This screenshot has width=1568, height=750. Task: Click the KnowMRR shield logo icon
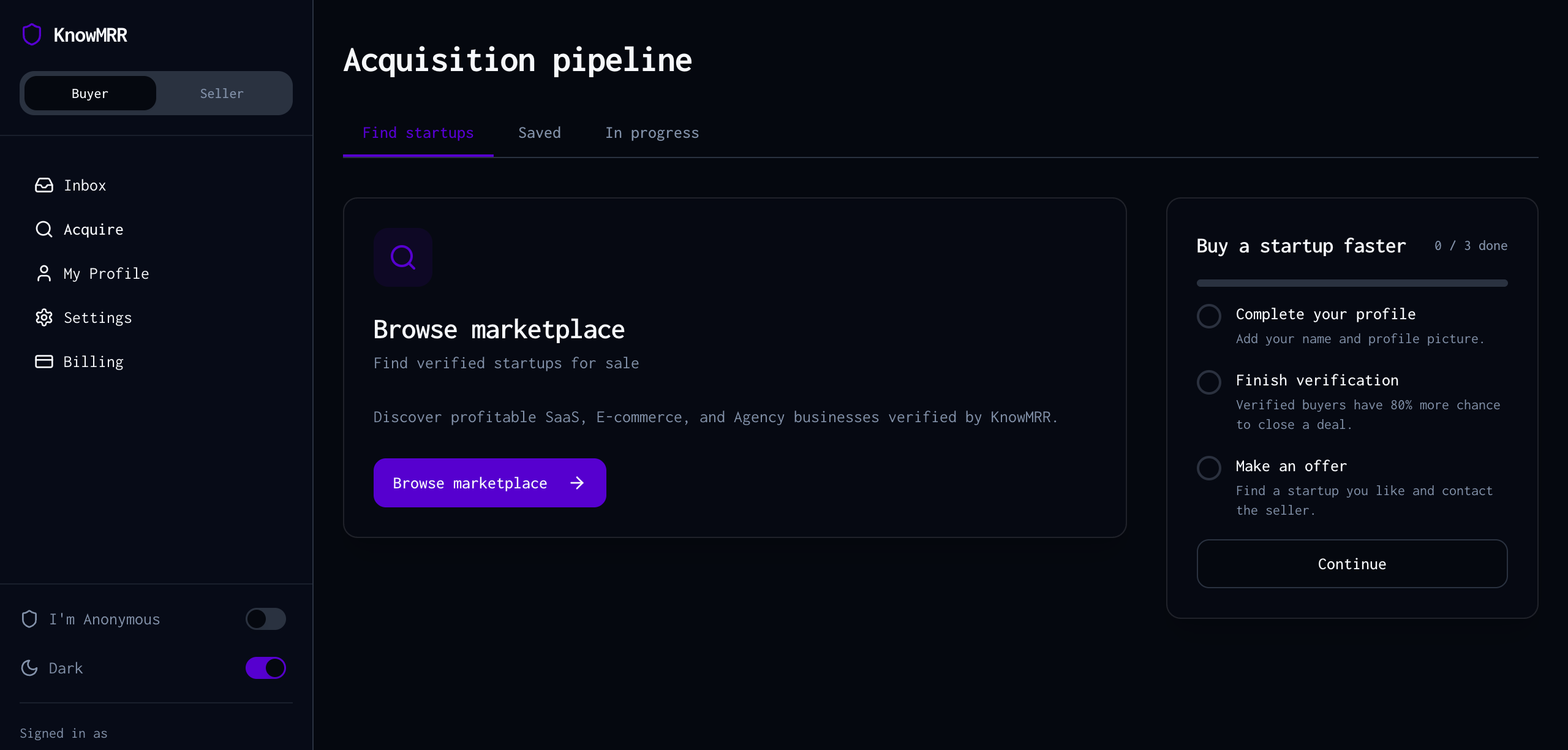click(32, 35)
